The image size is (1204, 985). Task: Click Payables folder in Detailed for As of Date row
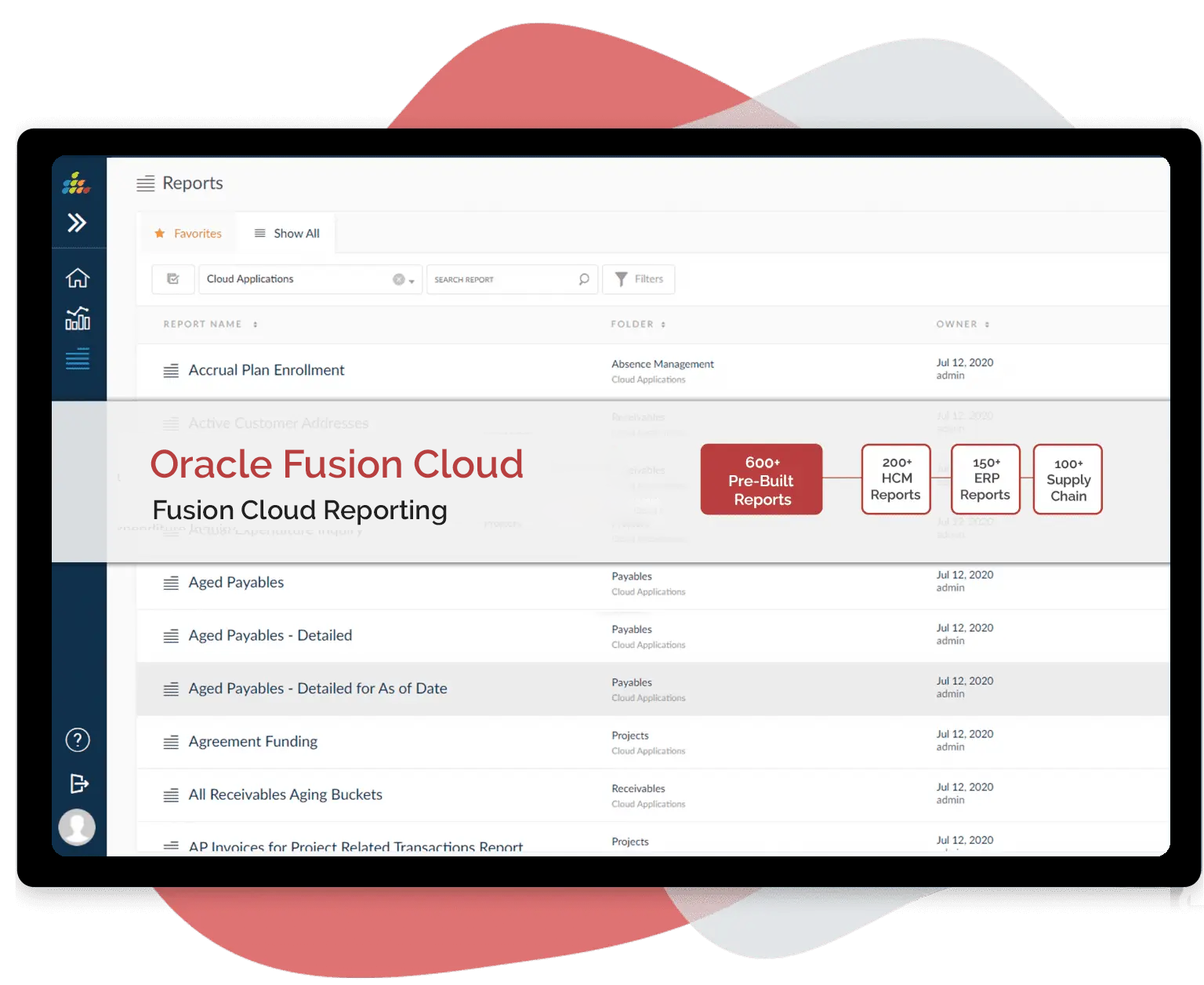632,682
